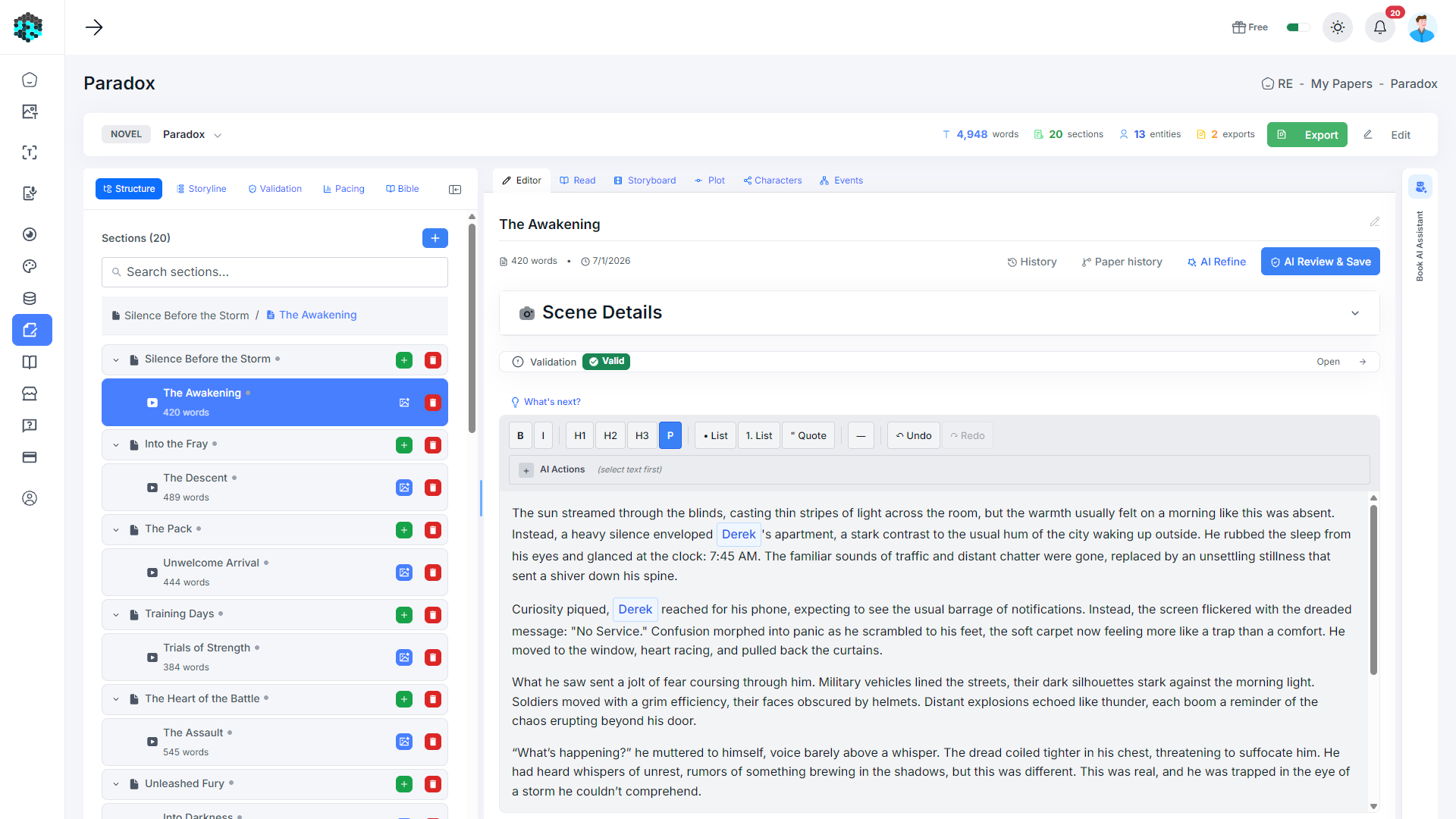Toggle italic formatting

click(543, 435)
